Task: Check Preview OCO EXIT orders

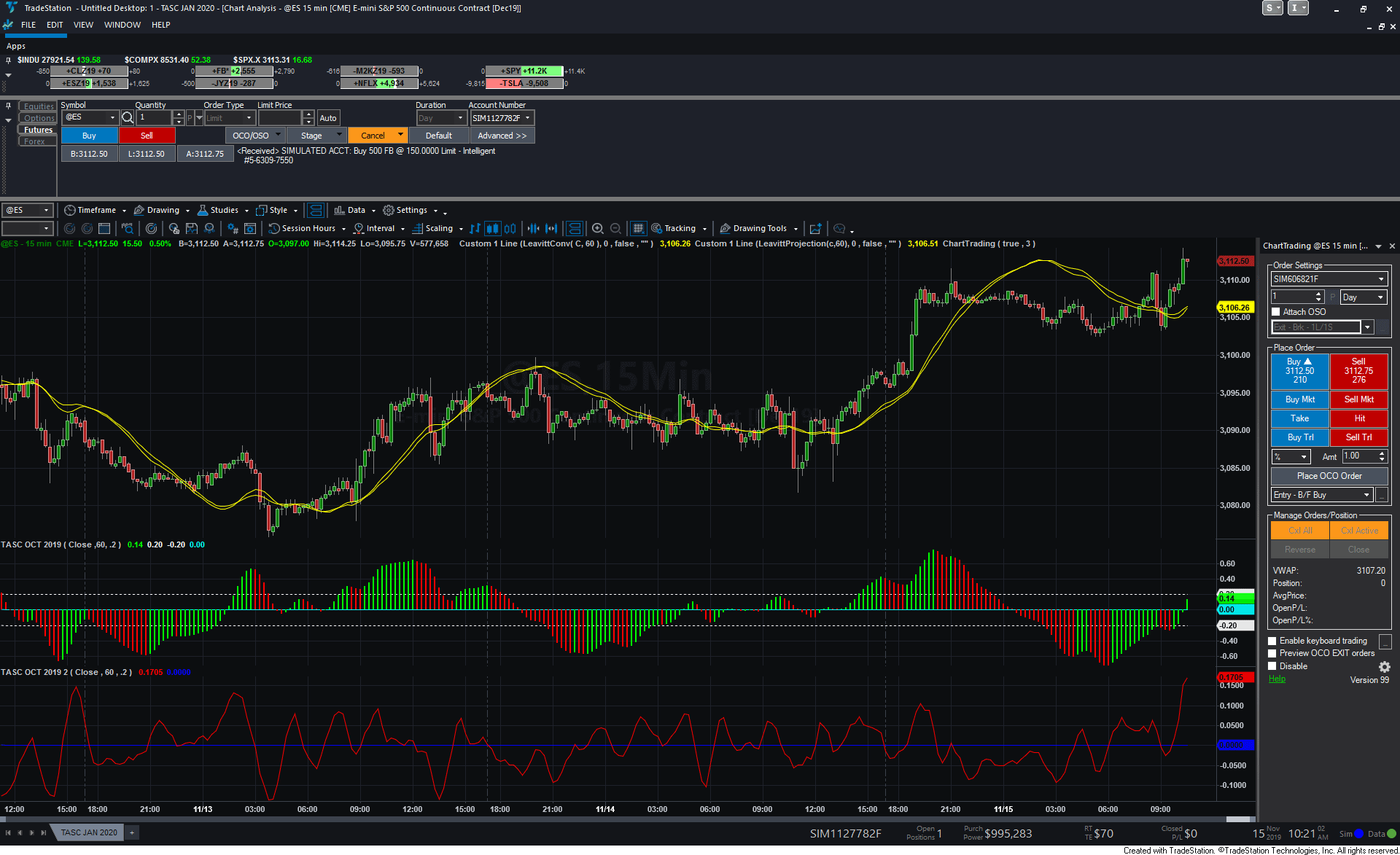Action: (1273, 653)
